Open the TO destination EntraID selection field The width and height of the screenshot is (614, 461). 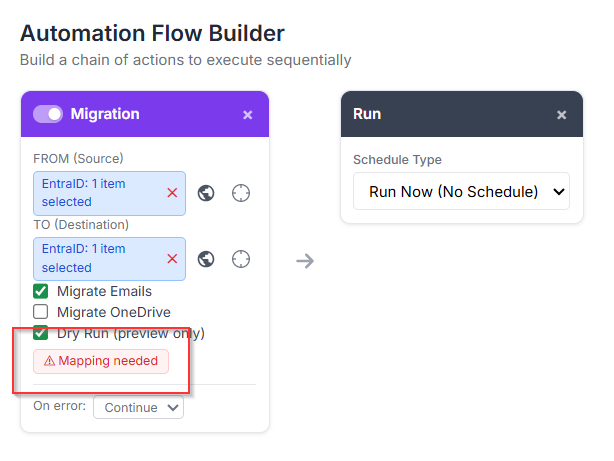coord(95,259)
